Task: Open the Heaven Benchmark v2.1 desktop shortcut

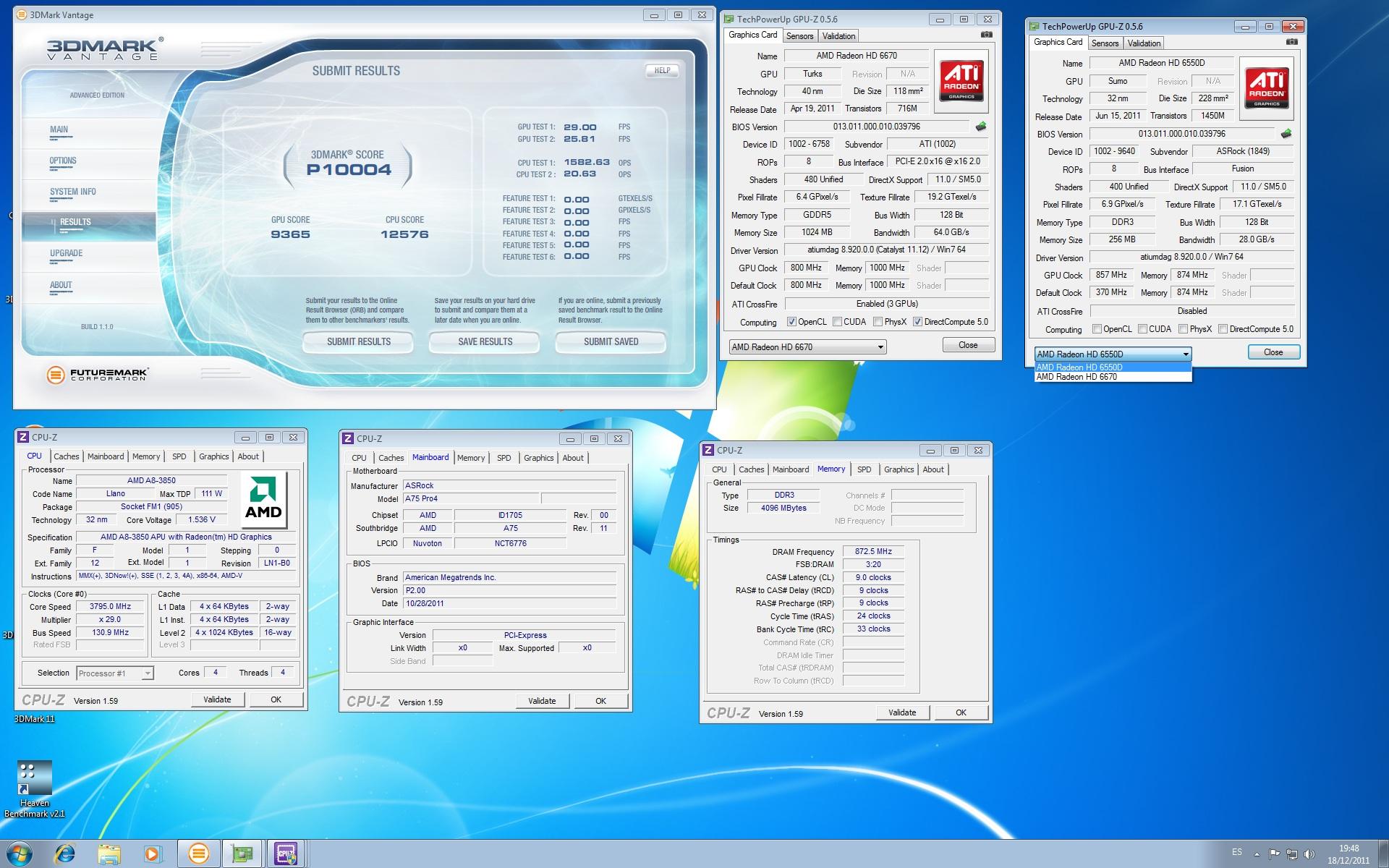Action: coord(34,788)
